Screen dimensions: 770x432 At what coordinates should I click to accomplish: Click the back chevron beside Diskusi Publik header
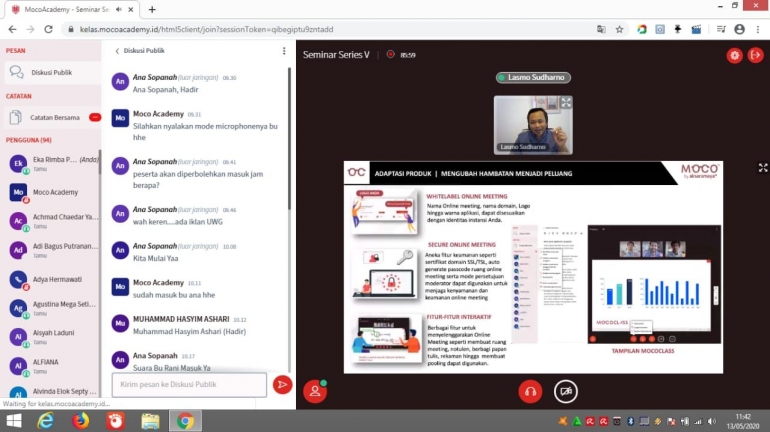pos(117,51)
